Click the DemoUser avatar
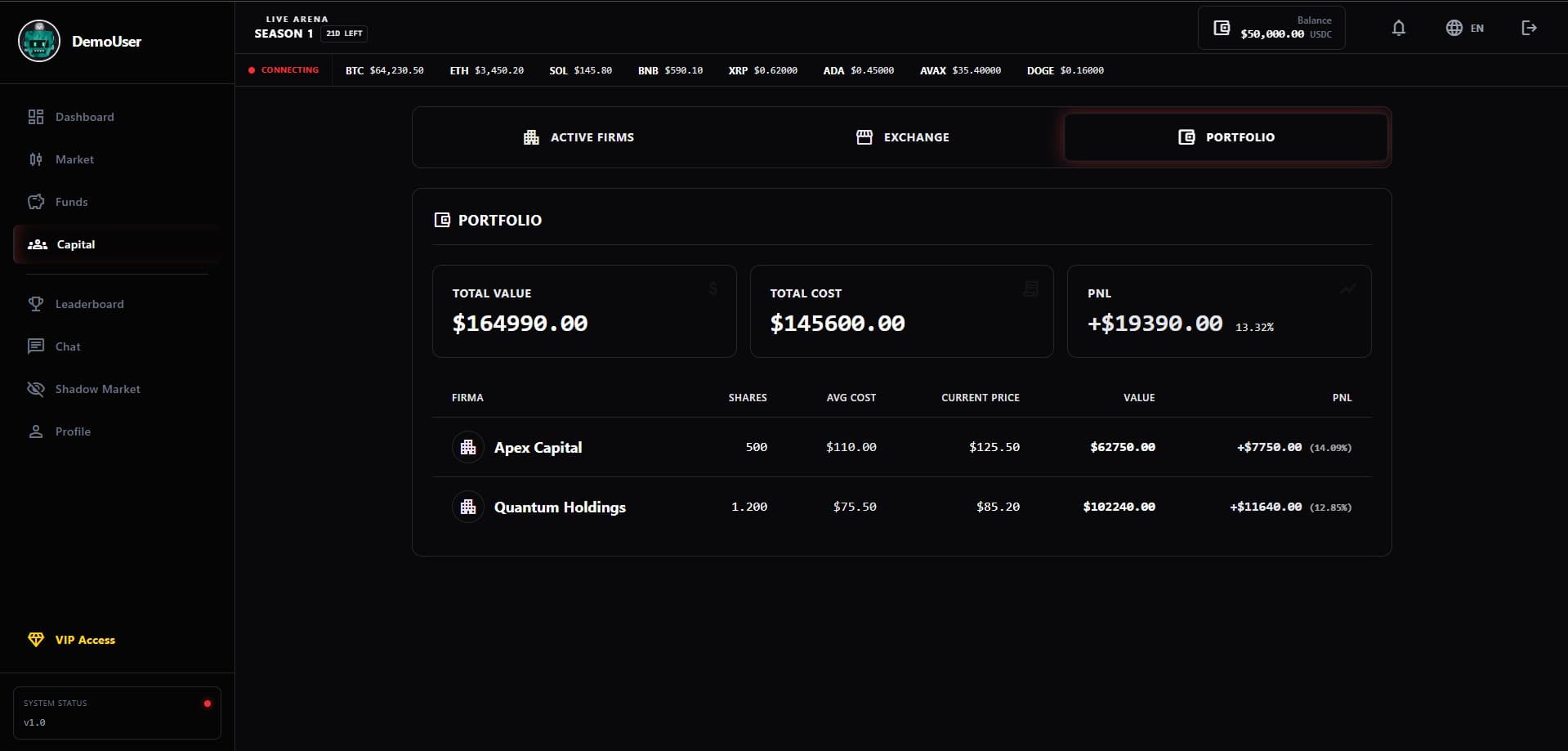The width and height of the screenshot is (1568, 751). coord(38,41)
